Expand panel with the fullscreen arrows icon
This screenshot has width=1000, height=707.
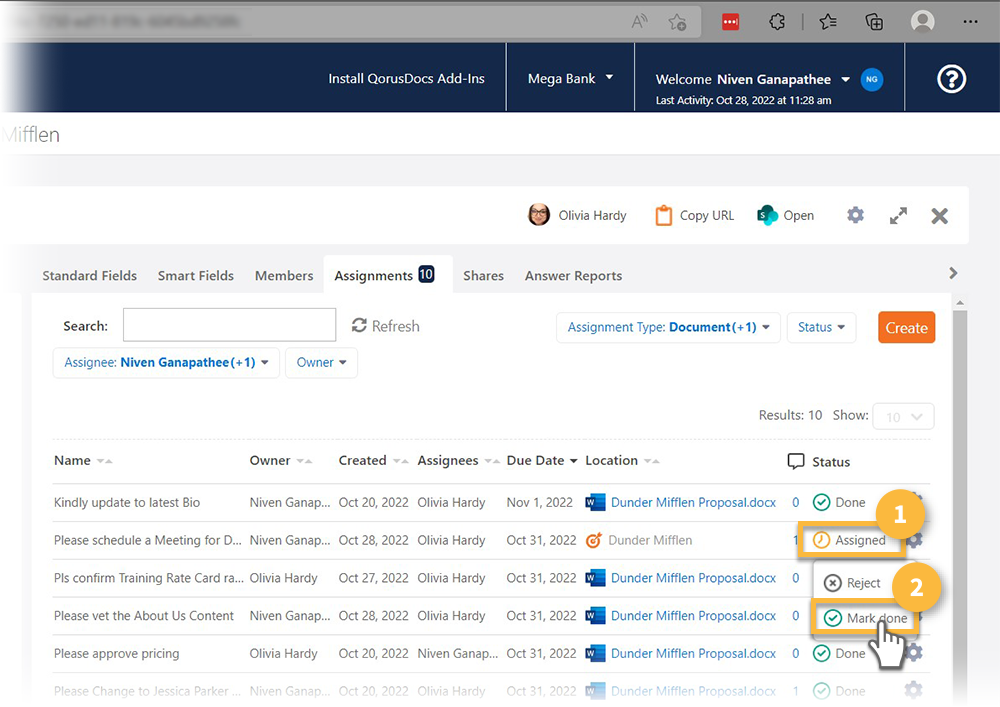[898, 215]
